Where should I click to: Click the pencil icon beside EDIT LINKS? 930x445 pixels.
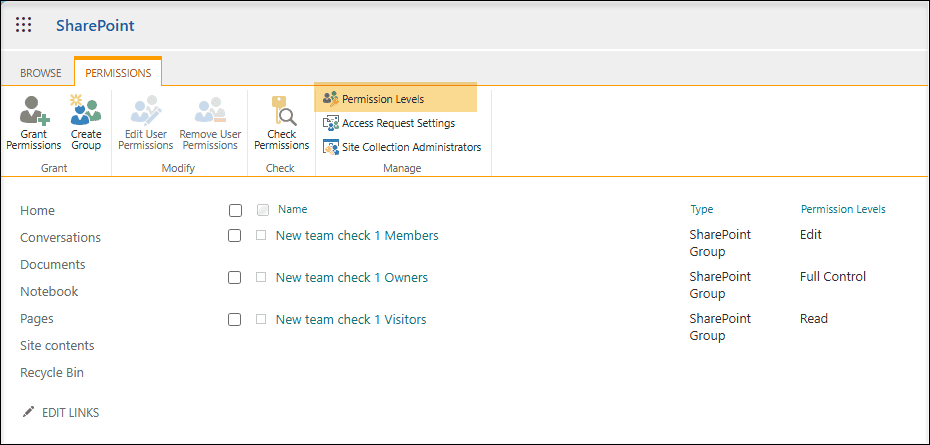point(28,412)
